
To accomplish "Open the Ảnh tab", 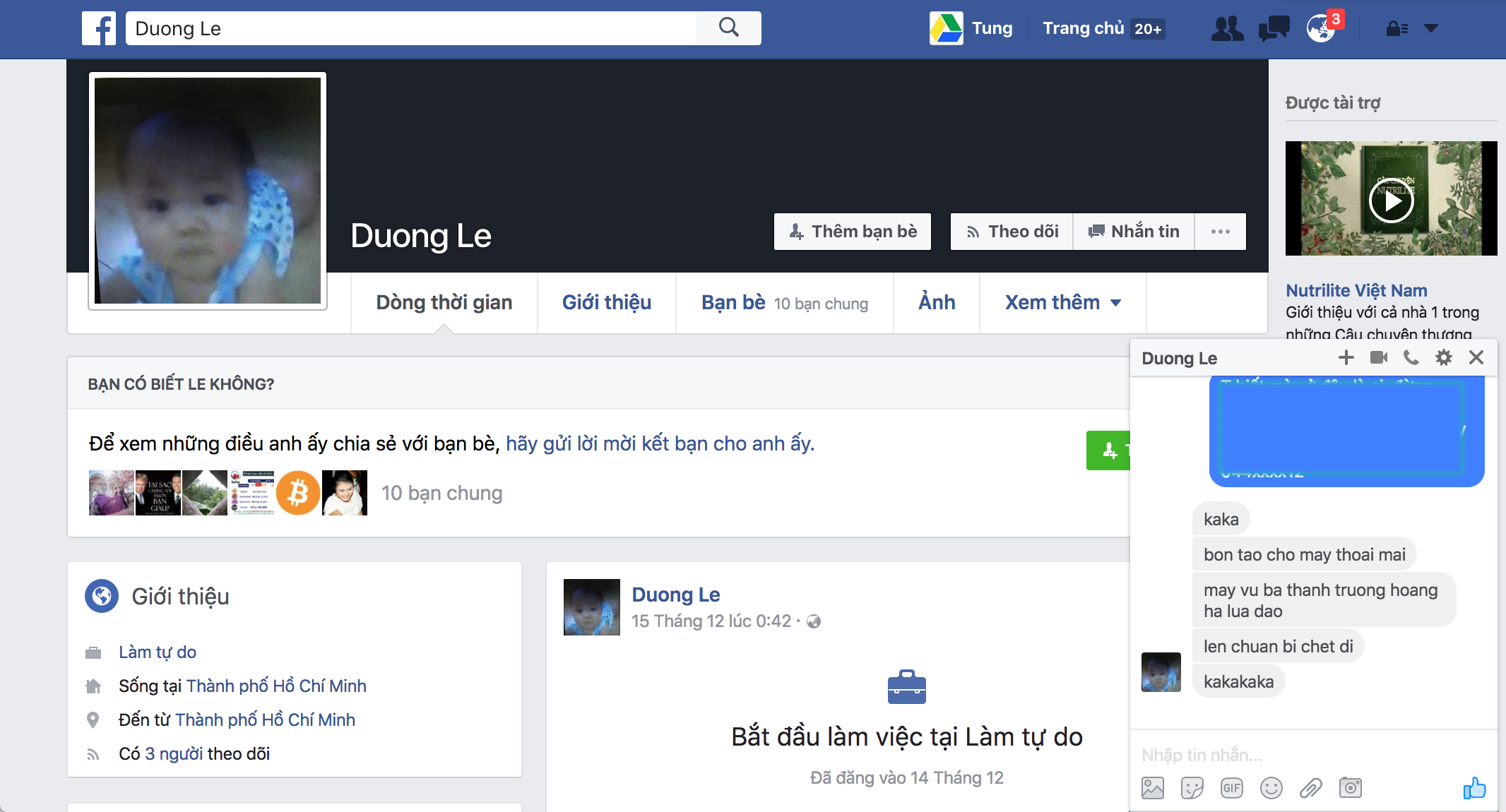I will coord(936,303).
